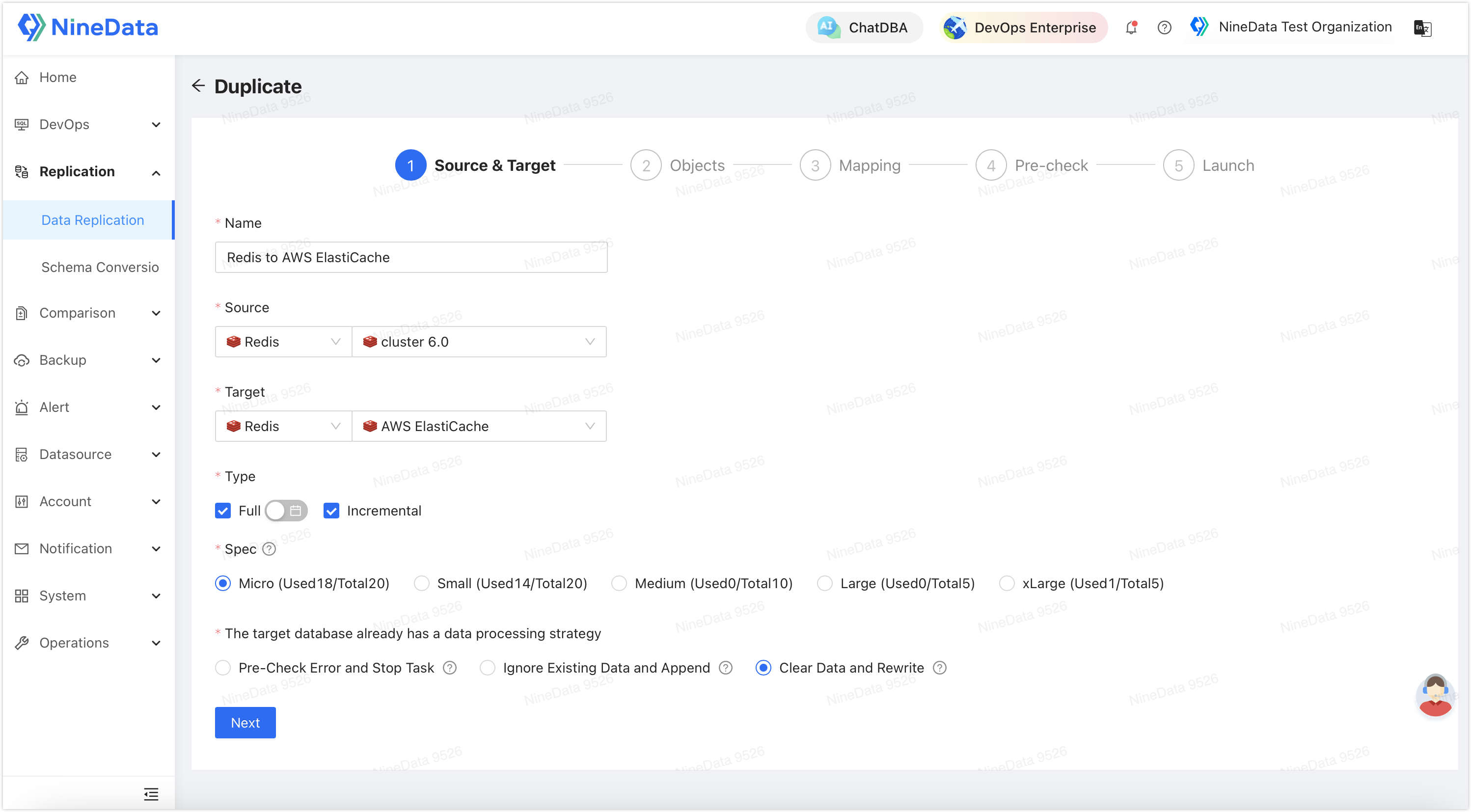Show the Spec help tooltip icon
The image size is (1471, 812).
coord(269,549)
